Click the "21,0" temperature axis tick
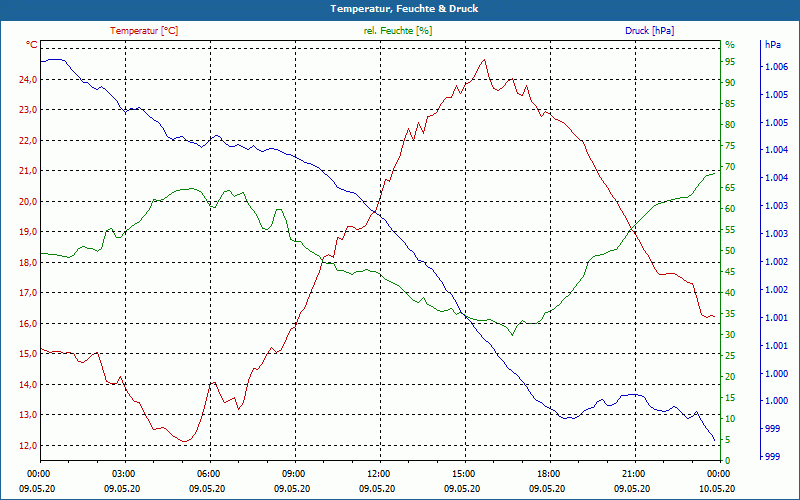Screen dimensions: 800x500 pos(28,170)
